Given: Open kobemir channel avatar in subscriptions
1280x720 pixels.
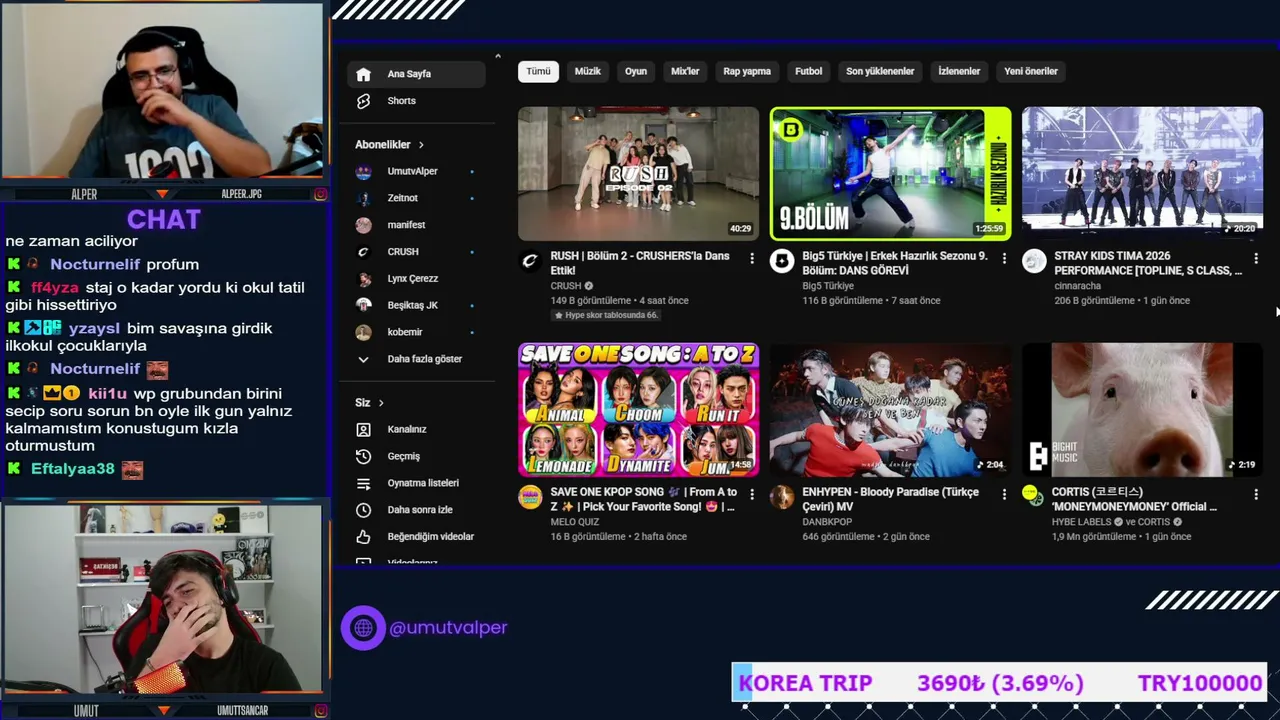Looking at the screenshot, I should [364, 332].
